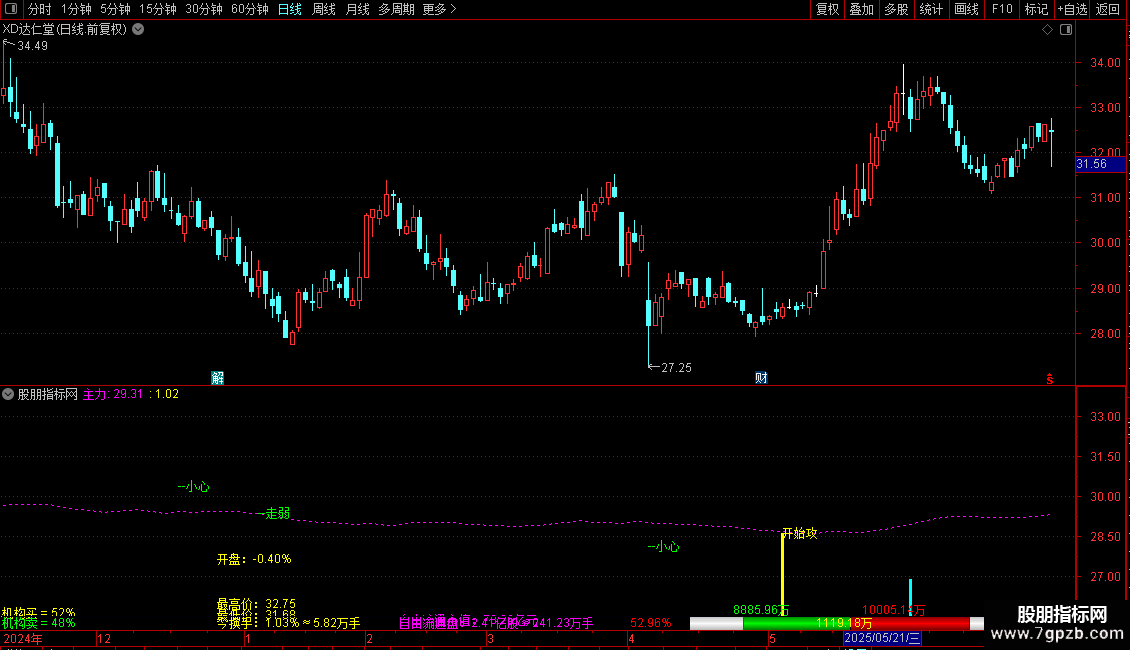Expand the XD达仁堂 chart title dropdown
The width and height of the screenshot is (1130, 650).
pos(138,30)
